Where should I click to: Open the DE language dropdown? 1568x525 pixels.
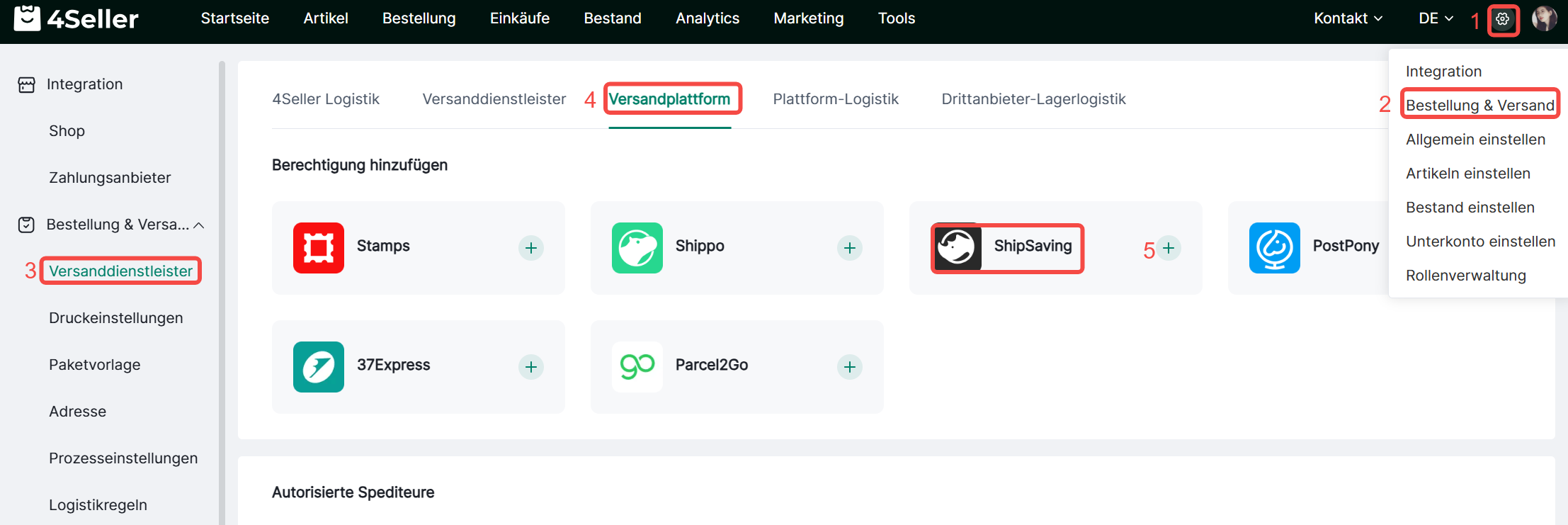point(1436,18)
